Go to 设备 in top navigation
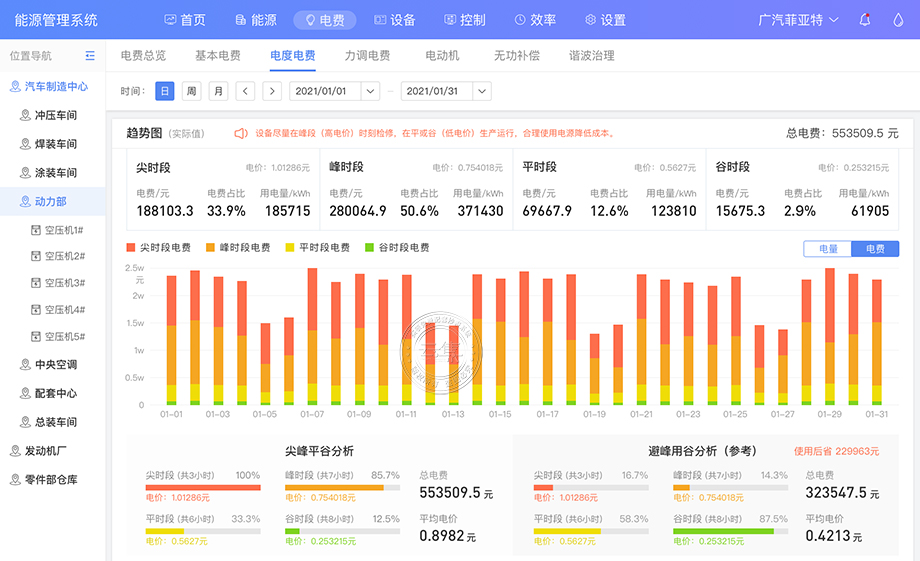Image resolution: width=920 pixels, height=561 pixels. tap(394, 20)
